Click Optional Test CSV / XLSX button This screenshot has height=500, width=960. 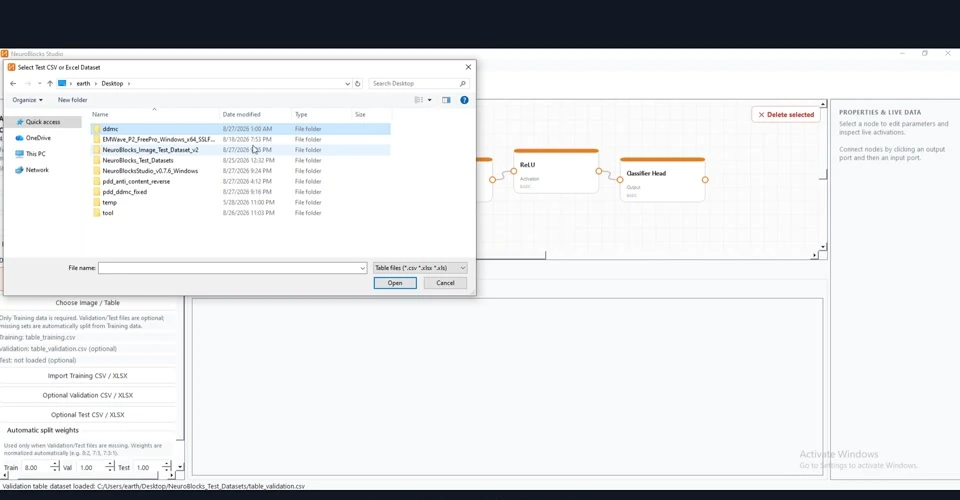[88, 414]
